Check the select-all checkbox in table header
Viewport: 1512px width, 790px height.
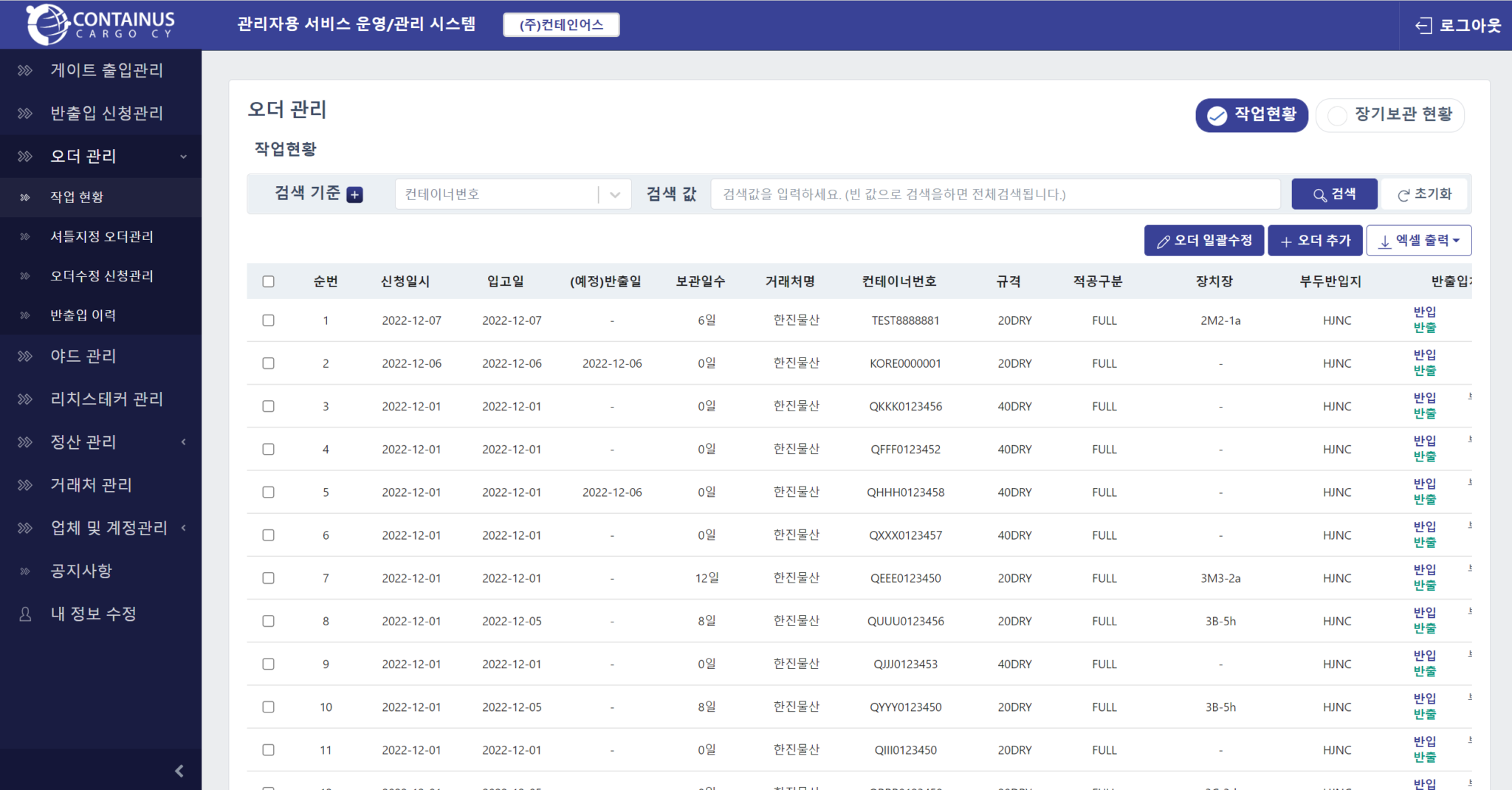(268, 281)
